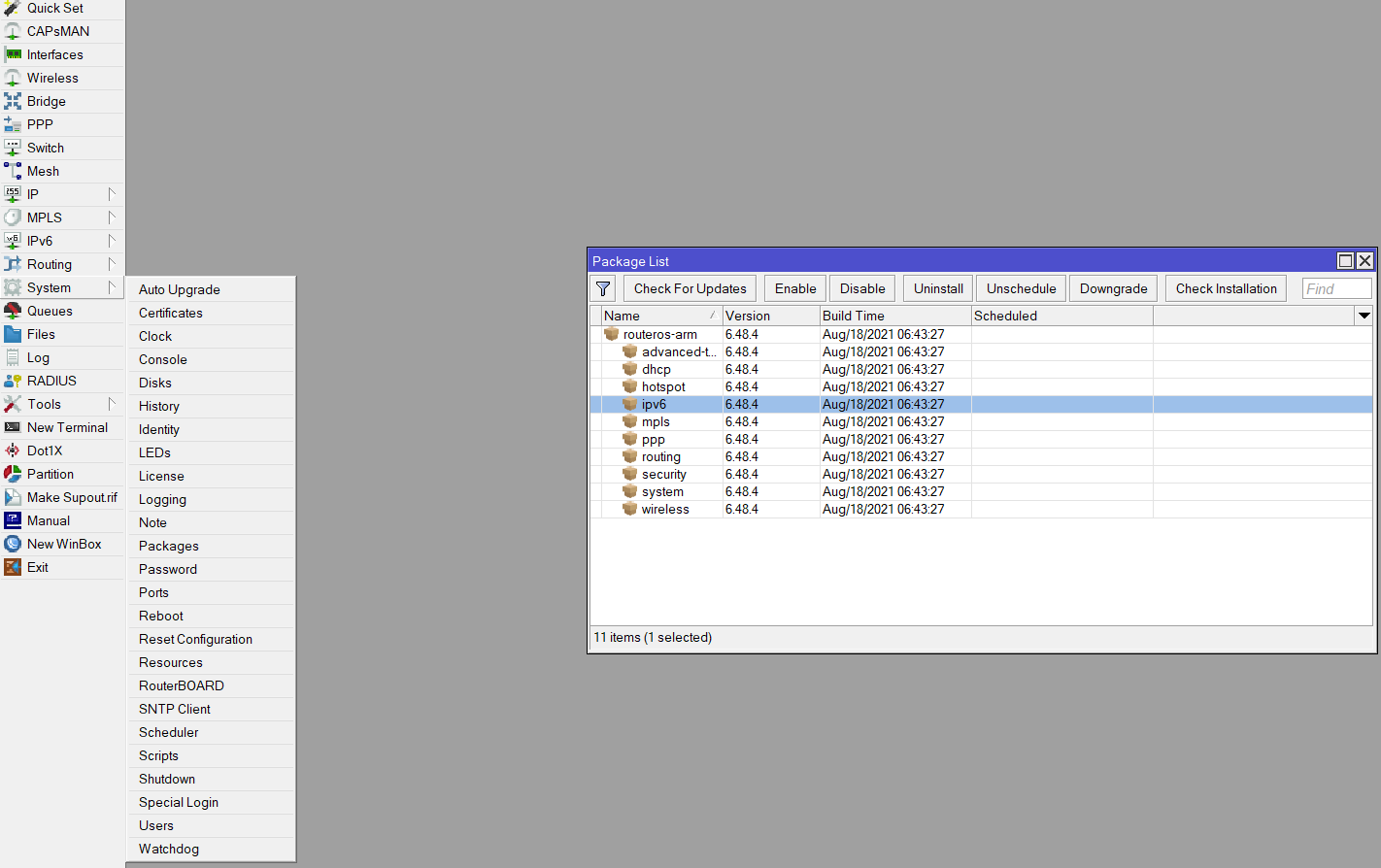Sort packages by the Build Time column header
The width and height of the screenshot is (1381, 868).
point(895,316)
